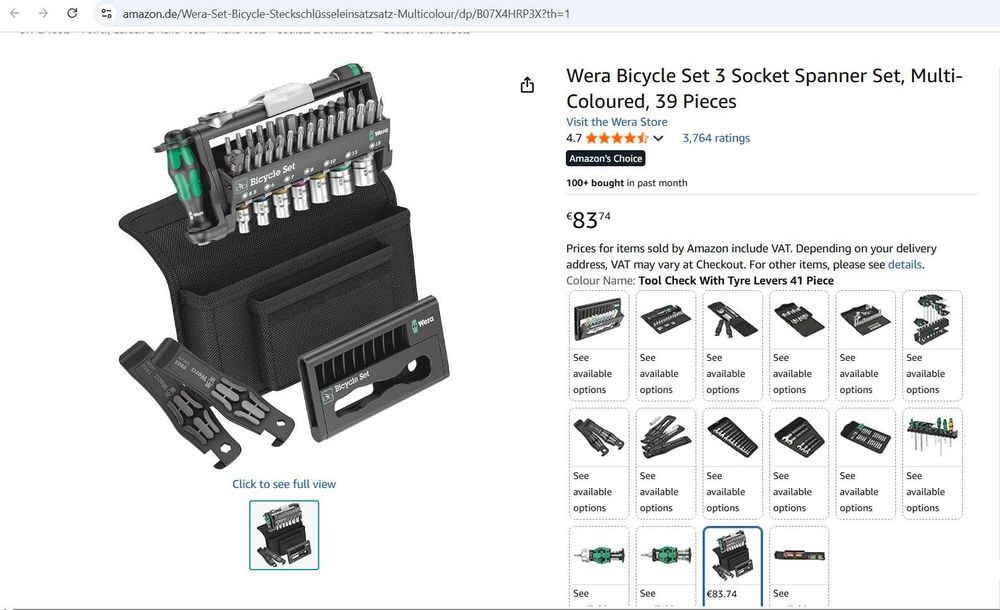Expand the rating breakdown chevron

pyautogui.click(x=658, y=138)
